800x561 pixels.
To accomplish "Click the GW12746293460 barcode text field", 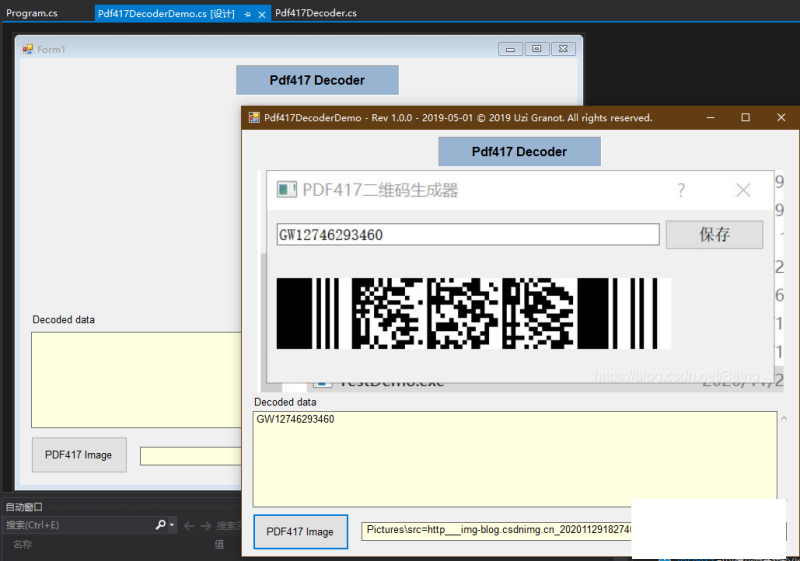I will tap(468, 235).
